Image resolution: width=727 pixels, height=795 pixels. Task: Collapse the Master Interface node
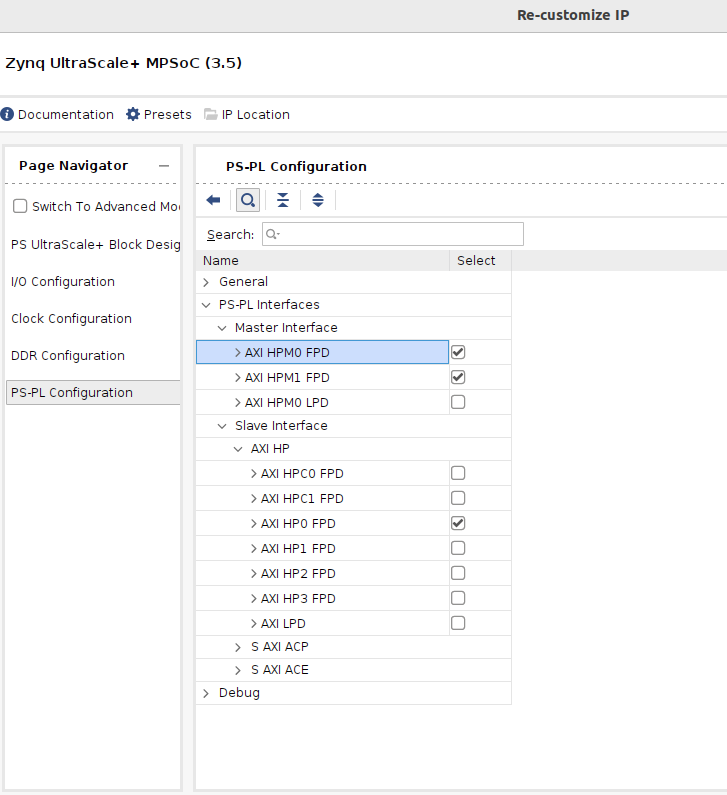pos(222,328)
